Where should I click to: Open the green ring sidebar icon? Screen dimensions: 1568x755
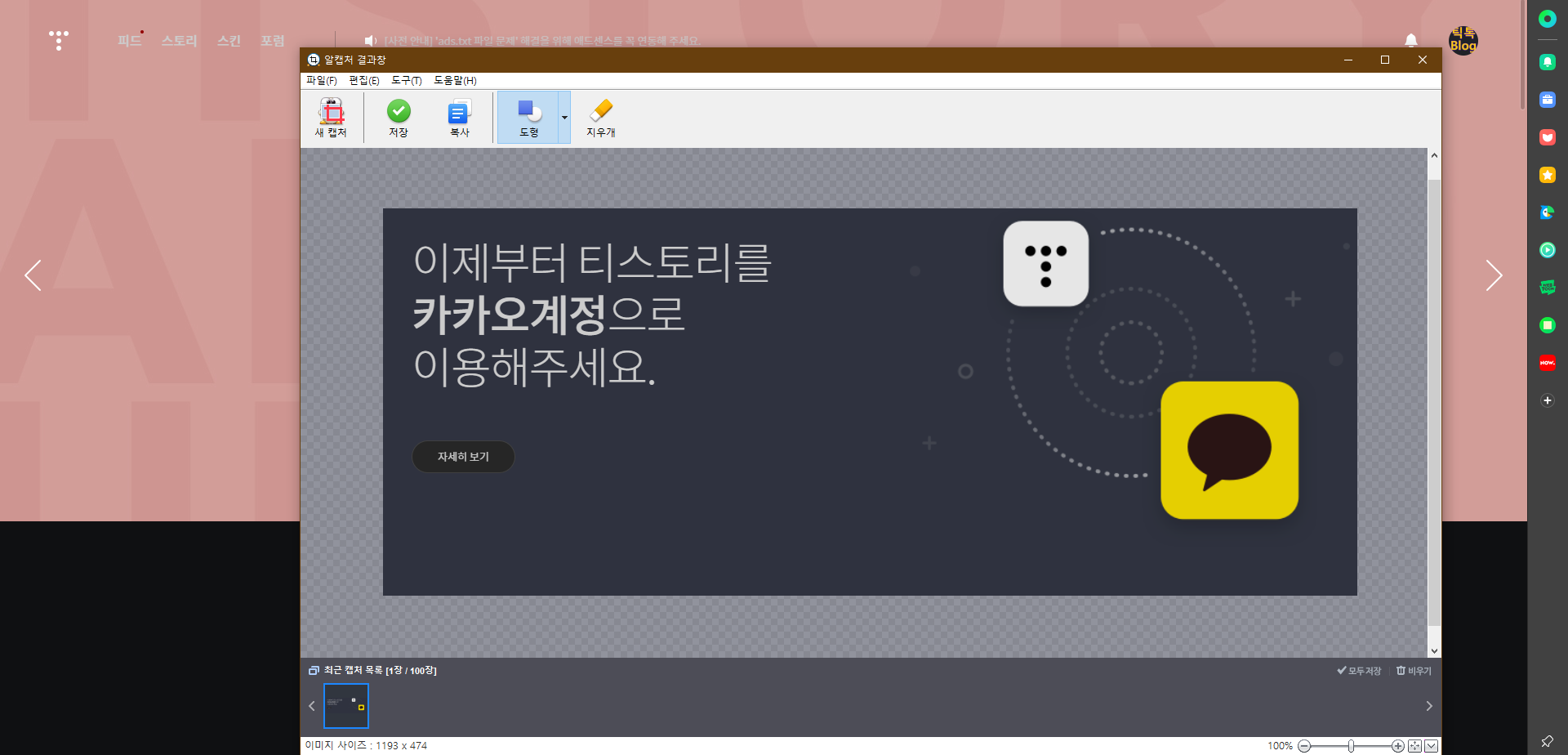point(1548,19)
